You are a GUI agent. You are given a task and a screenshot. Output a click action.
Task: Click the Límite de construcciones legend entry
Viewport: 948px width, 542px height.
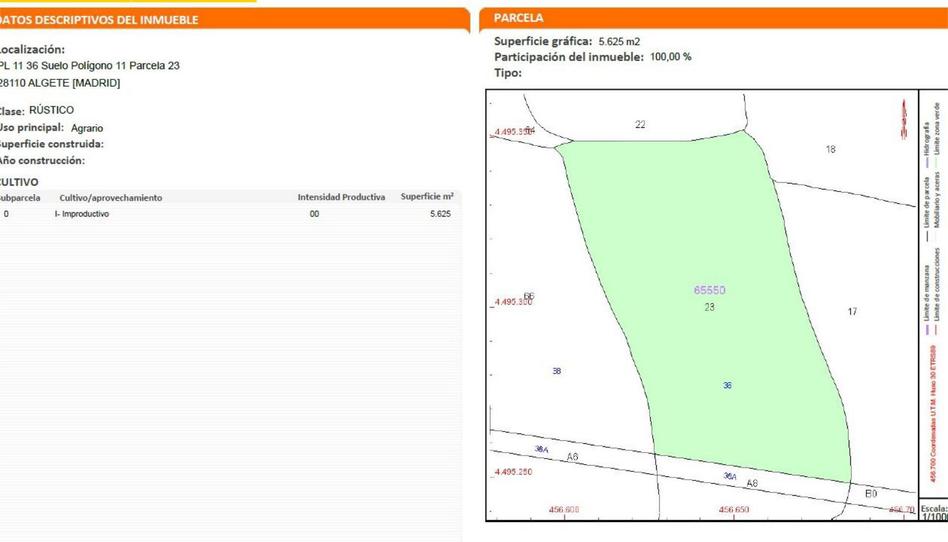pyautogui.click(x=937, y=292)
